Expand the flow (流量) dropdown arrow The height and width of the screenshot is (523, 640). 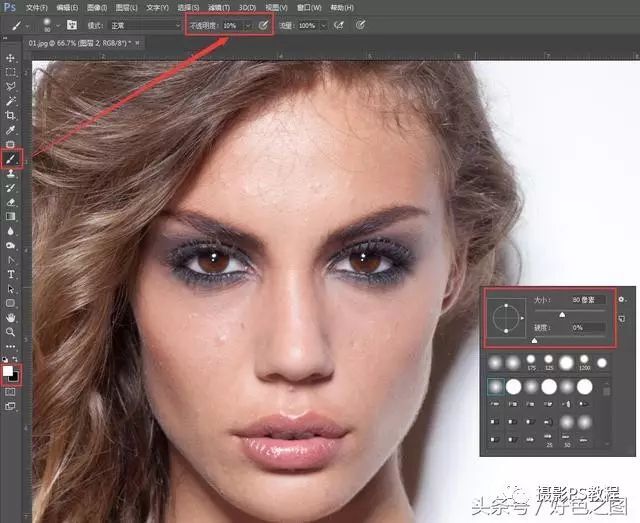click(323, 24)
